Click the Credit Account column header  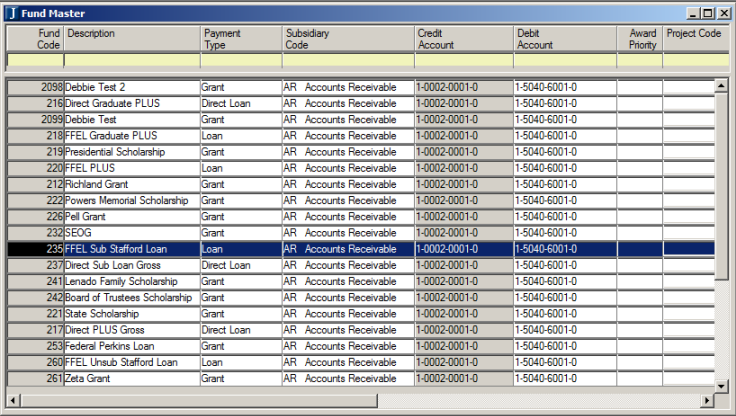(463, 39)
